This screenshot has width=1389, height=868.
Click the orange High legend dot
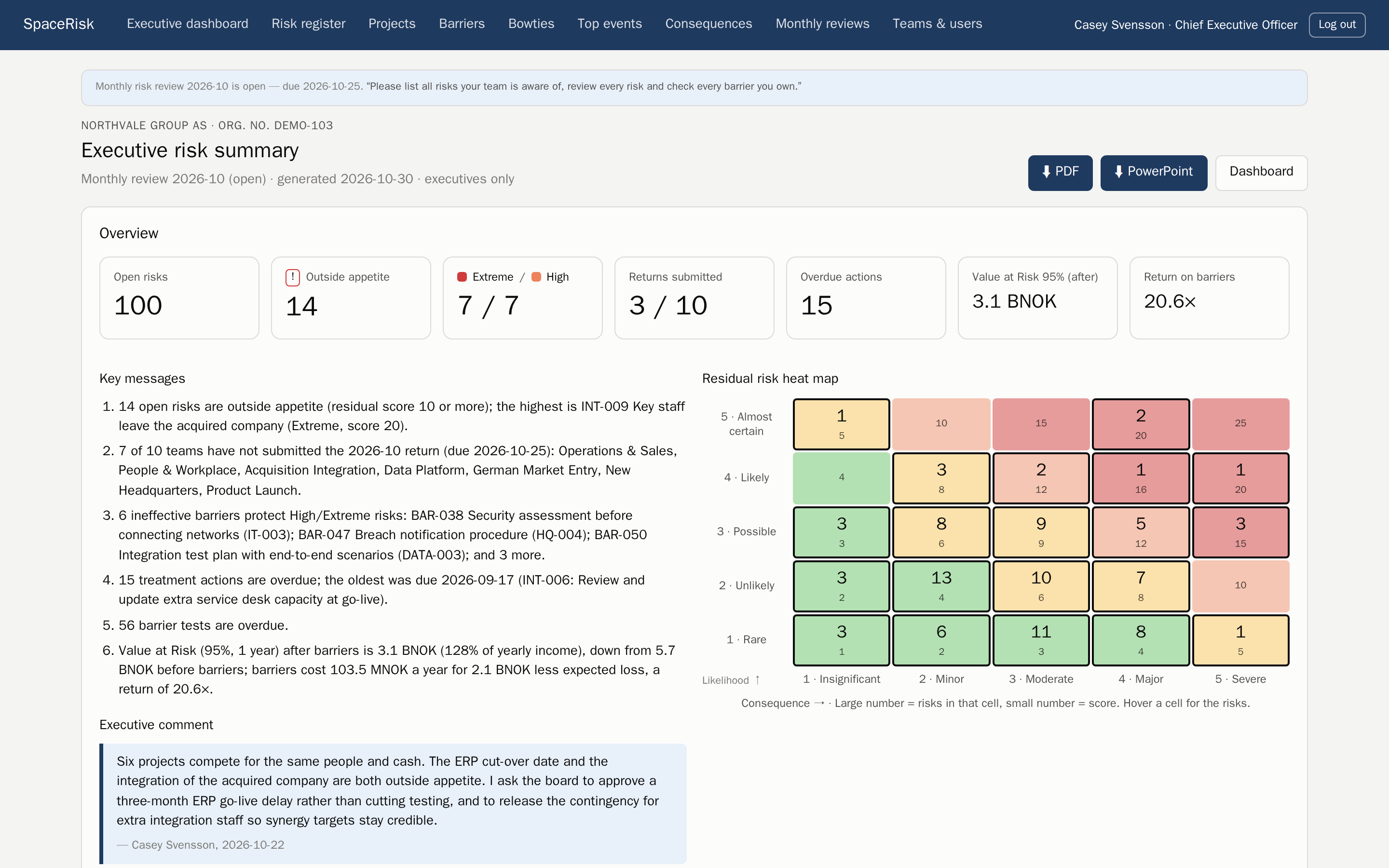[x=536, y=277]
